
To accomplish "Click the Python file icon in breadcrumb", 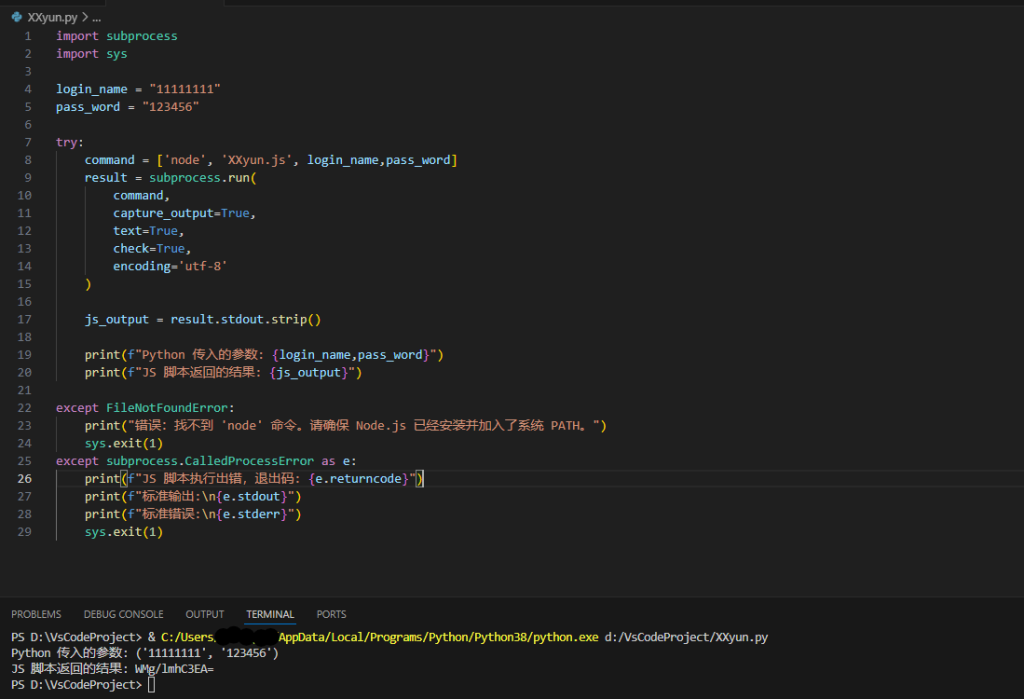I will click(x=17, y=18).
